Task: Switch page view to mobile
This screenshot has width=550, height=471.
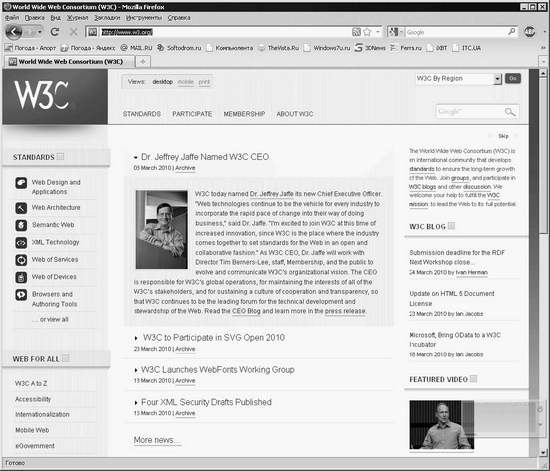Action: (186, 82)
